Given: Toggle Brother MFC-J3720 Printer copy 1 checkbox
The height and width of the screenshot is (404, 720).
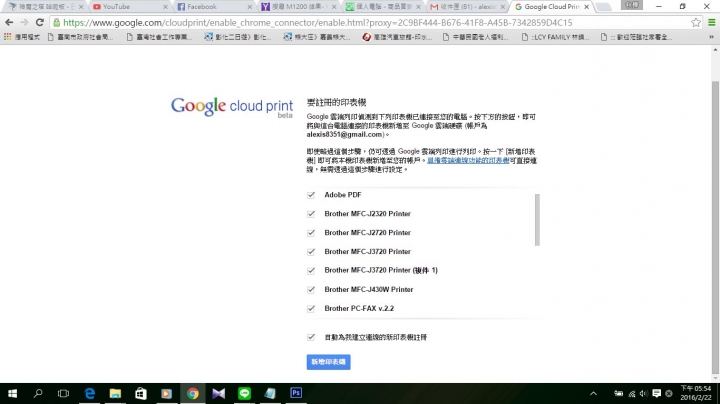Looking at the screenshot, I should tap(311, 270).
